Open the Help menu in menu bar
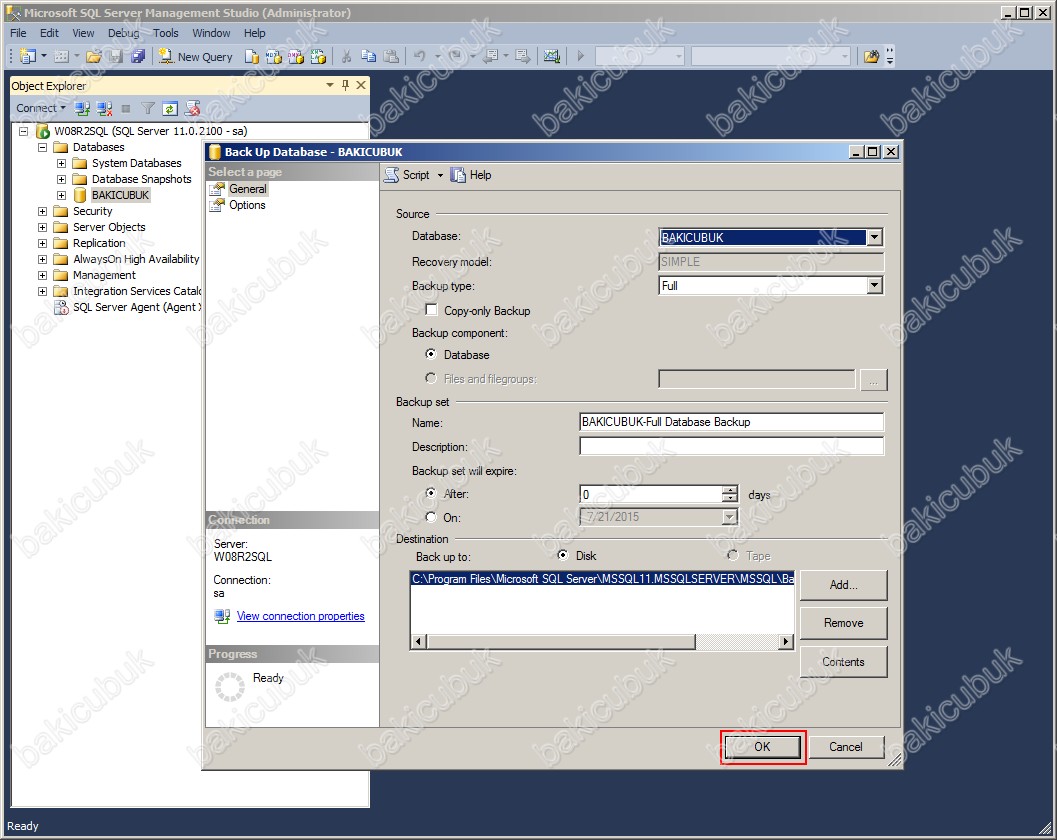1057x840 pixels. 254,33
